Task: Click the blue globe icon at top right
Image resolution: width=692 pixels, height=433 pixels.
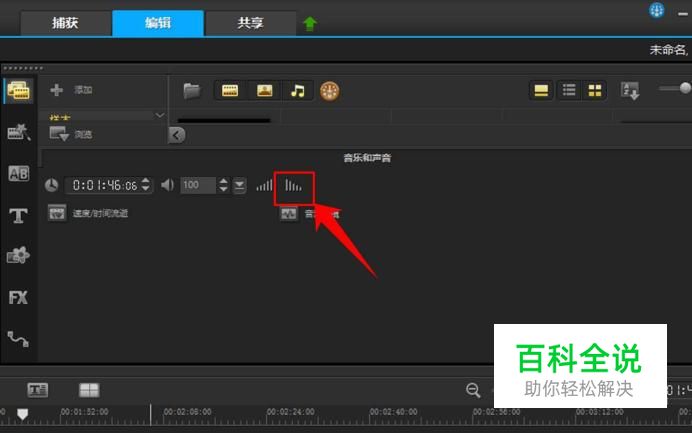Action: pos(657,10)
